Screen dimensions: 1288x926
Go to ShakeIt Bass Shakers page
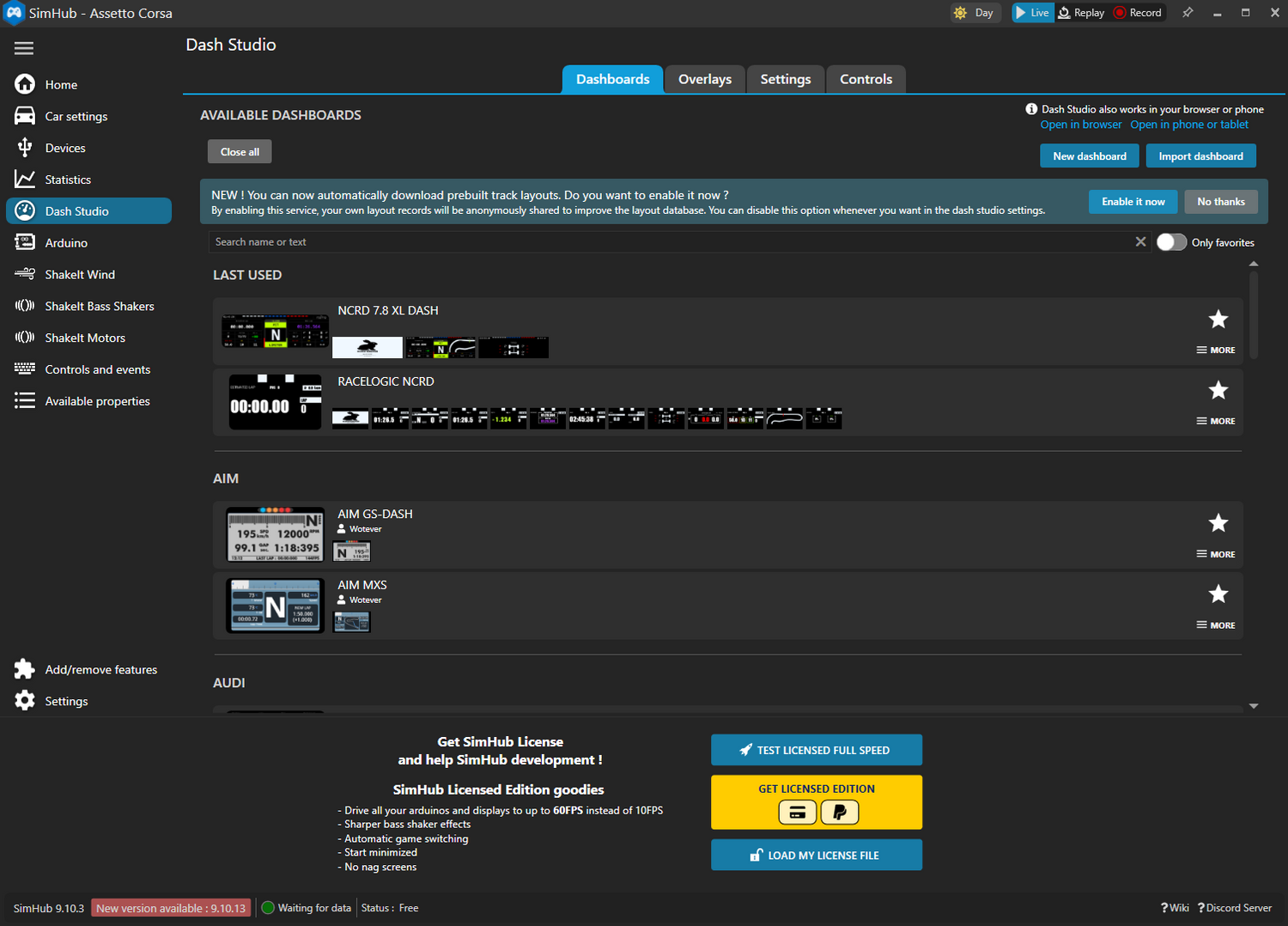[99, 307]
